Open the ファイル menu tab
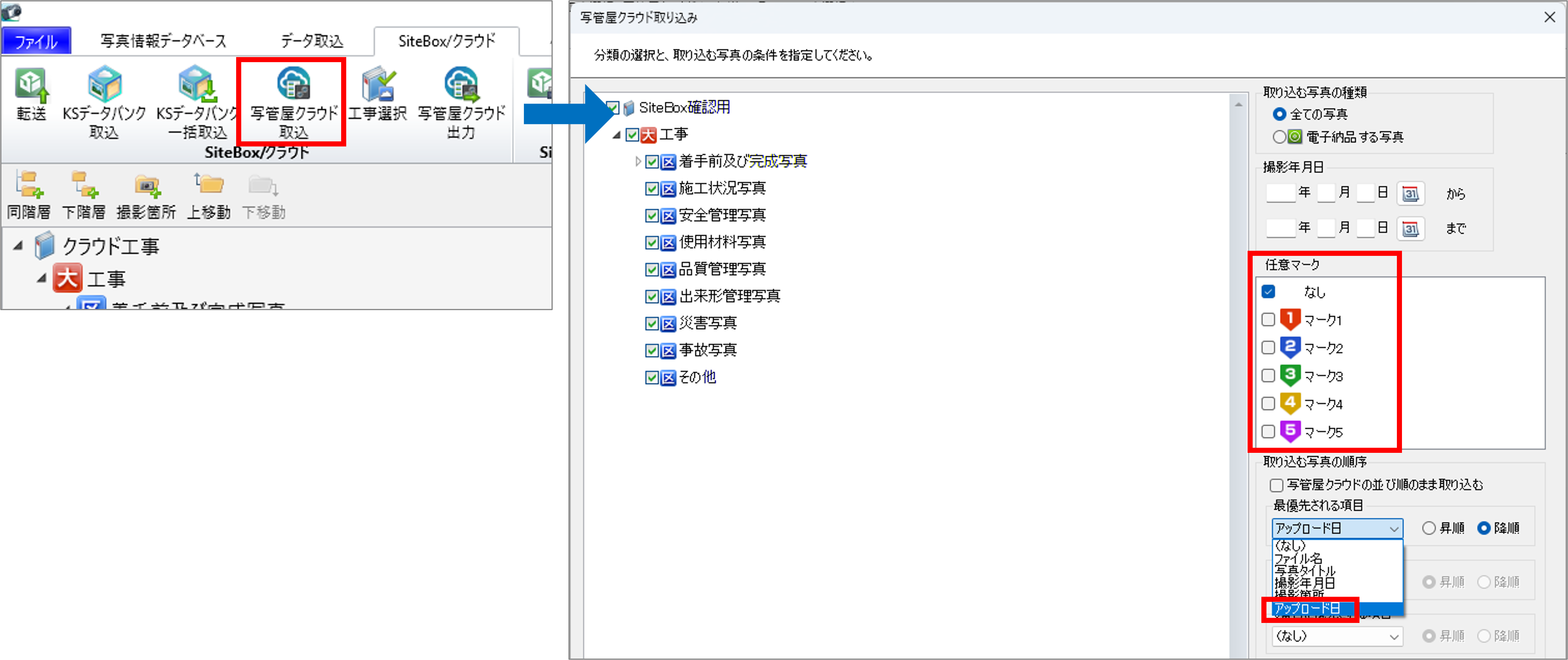The height and width of the screenshot is (660, 1568). [36, 41]
